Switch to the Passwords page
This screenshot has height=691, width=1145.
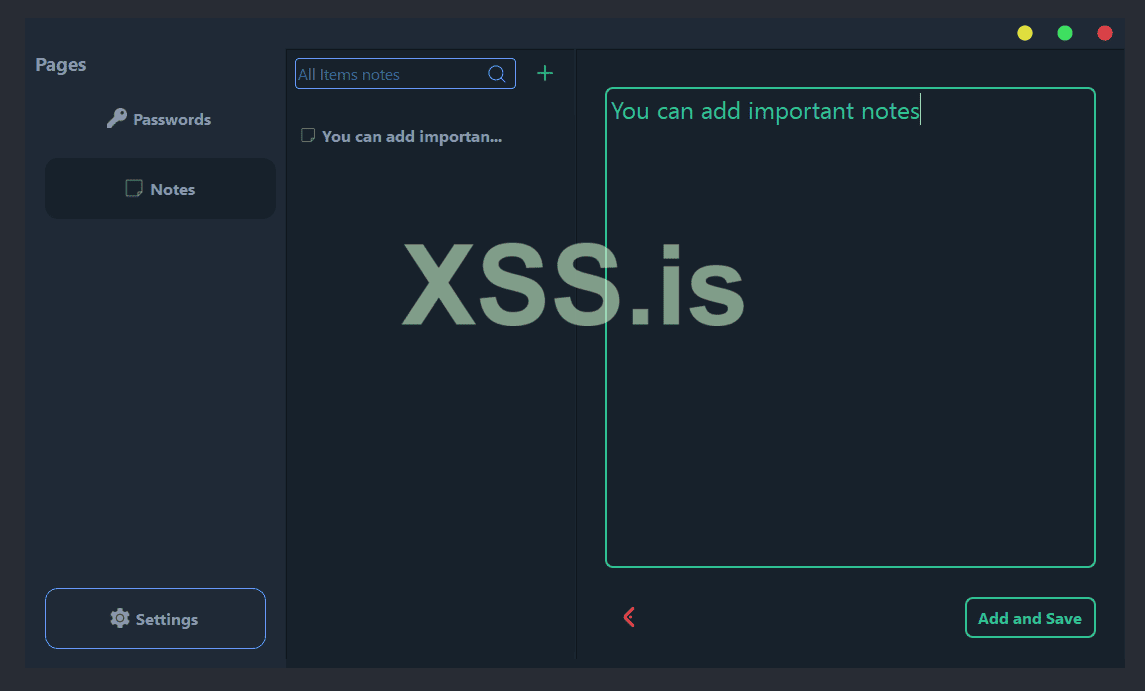[160, 118]
